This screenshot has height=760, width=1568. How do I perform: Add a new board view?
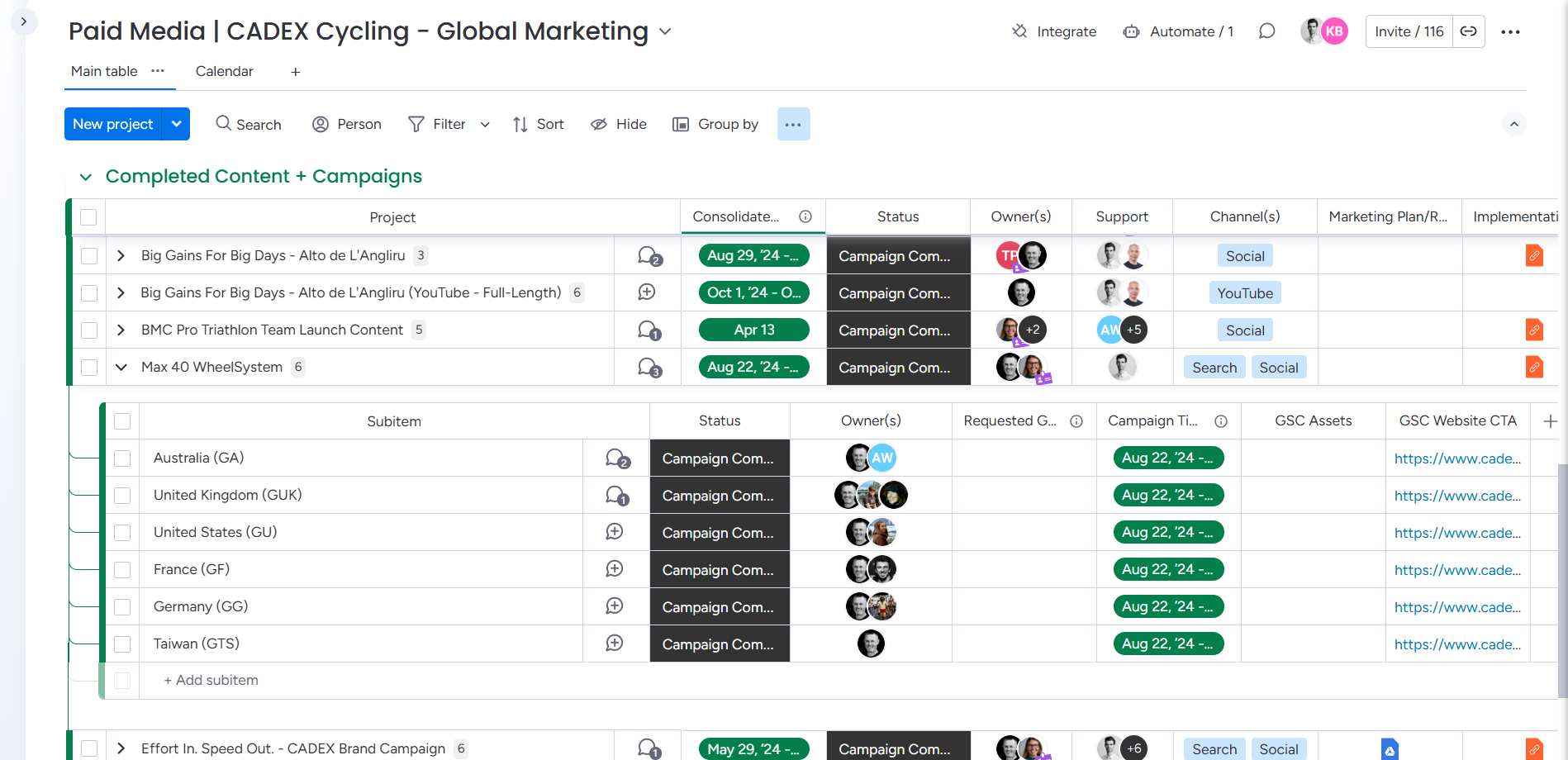[x=295, y=72]
